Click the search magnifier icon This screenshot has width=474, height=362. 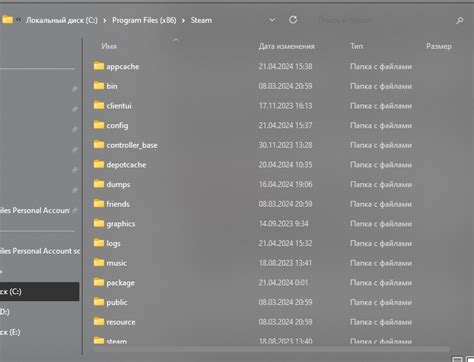pos(459,21)
